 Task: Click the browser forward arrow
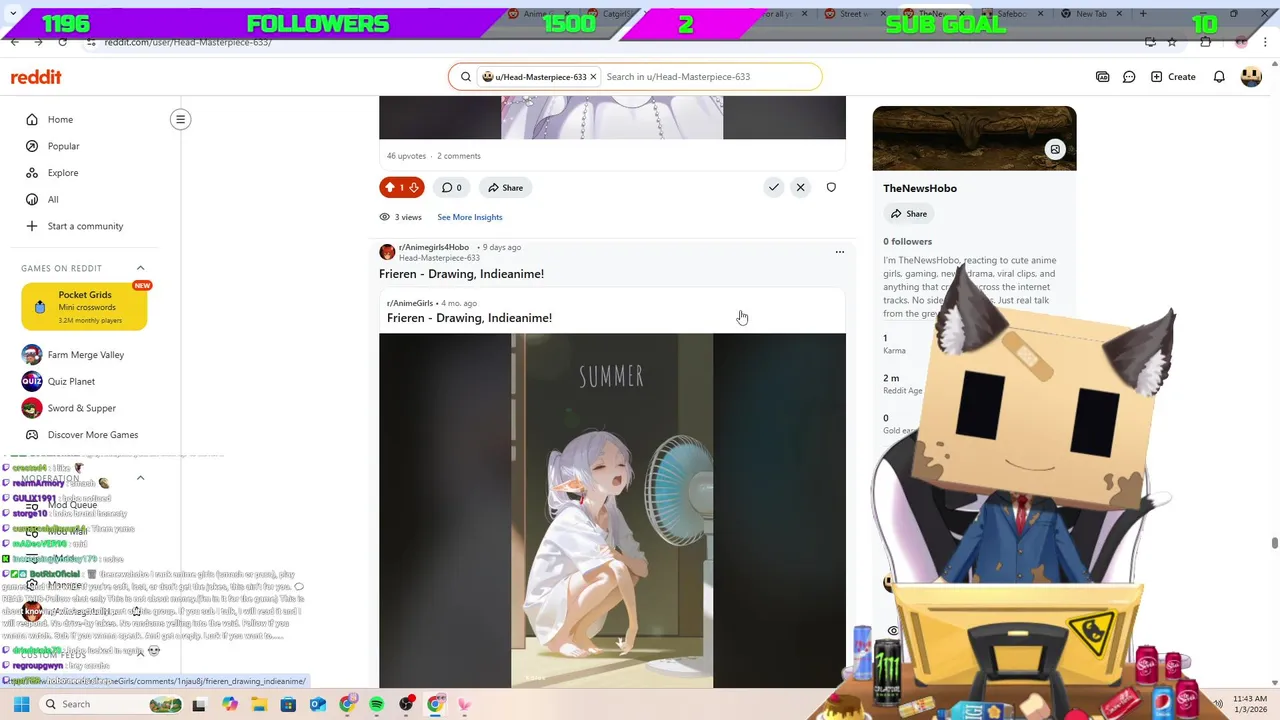(39, 42)
